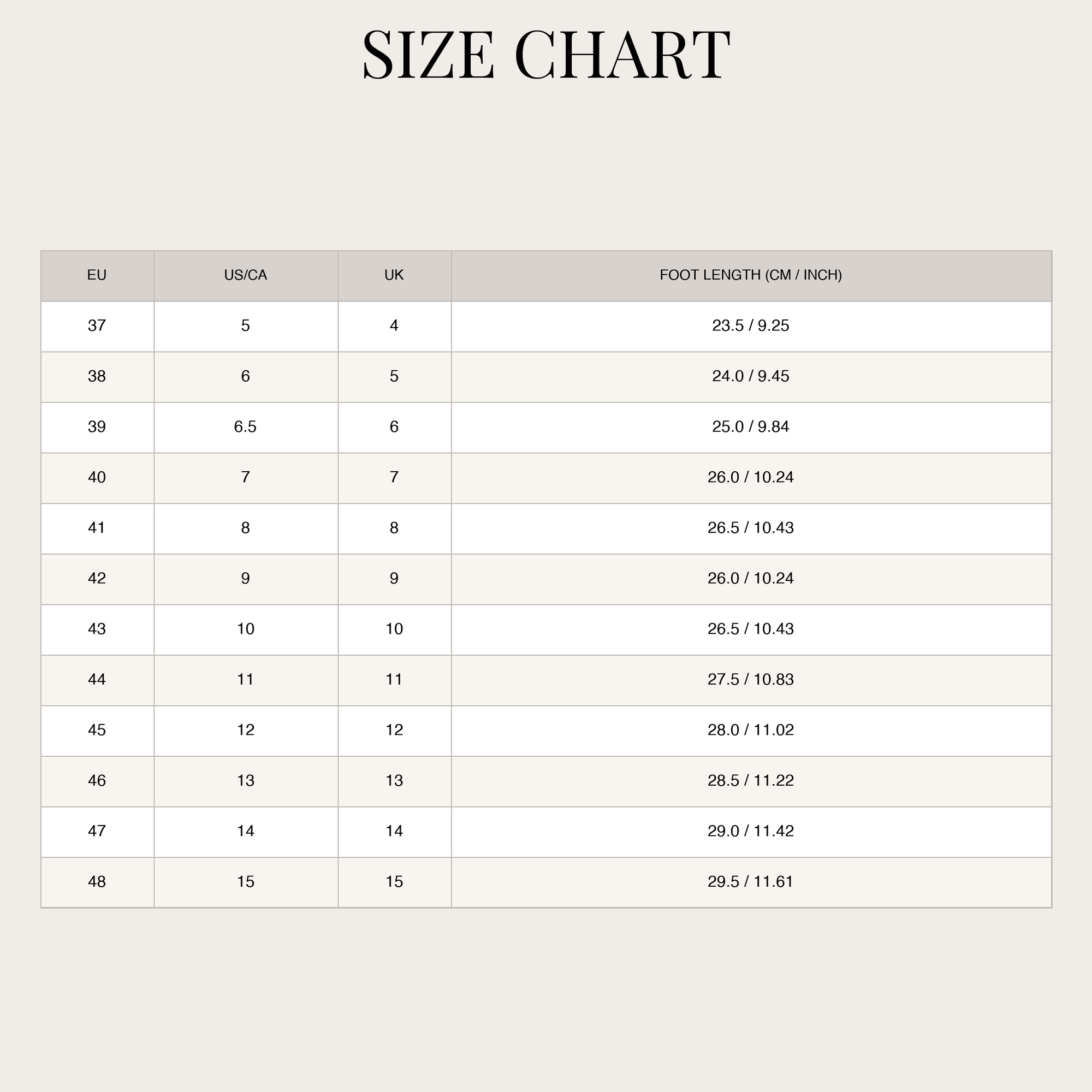This screenshot has width=1092, height=1092.
Task: Select foot length 27.5 / 10.83
Action: click(x=751, y=680)
